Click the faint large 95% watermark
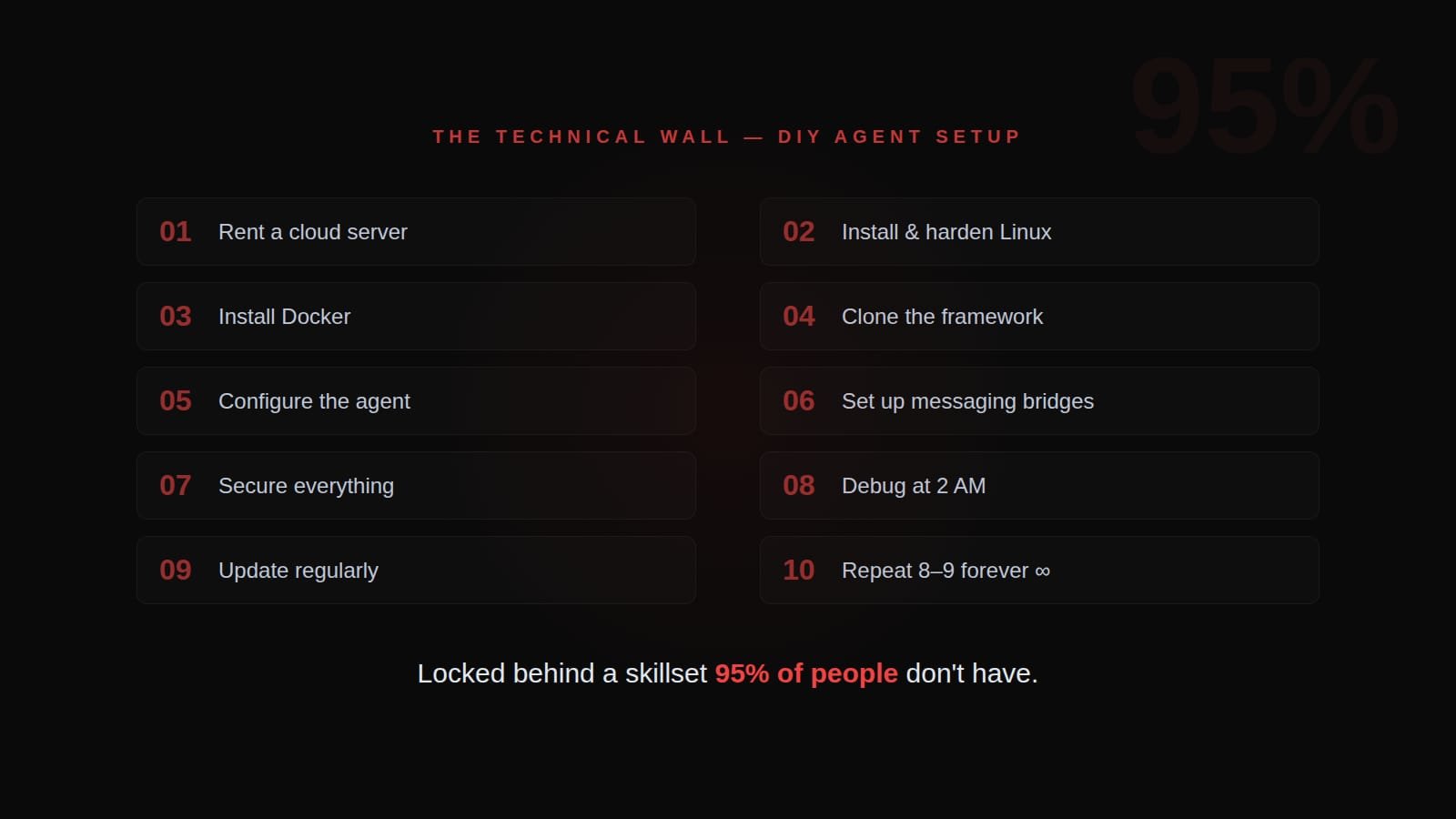This screenshot has height=819, width=1456. (1265, 106)
